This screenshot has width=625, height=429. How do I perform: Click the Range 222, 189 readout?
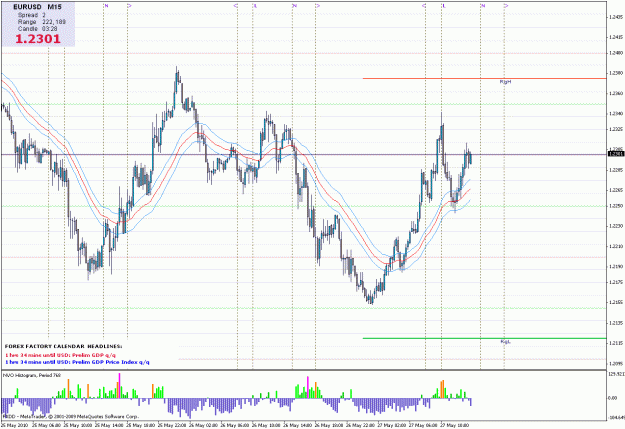41,22
